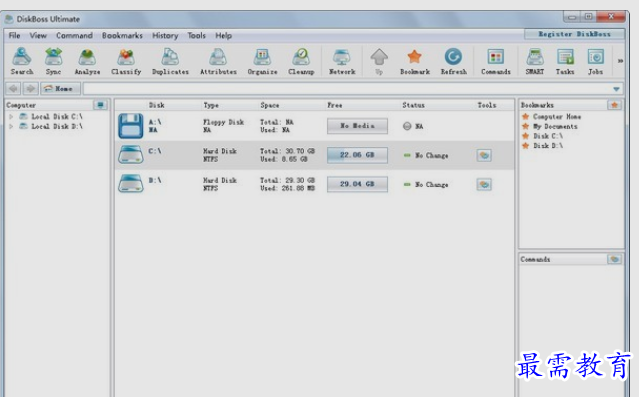The width and height of the screenshot is (639, 397).
Task: Open the My Documents bookmark
Action: coord(555,126)
